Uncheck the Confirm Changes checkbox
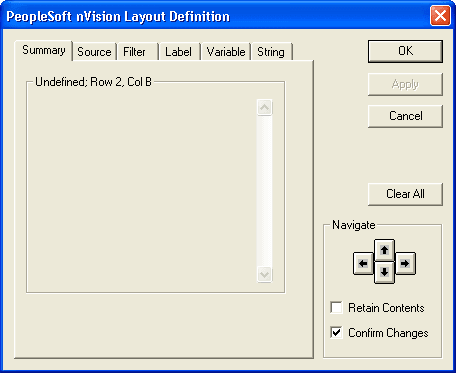Viewport: 456px width, 373px height. pyautogui.click(x=336, y=333)
